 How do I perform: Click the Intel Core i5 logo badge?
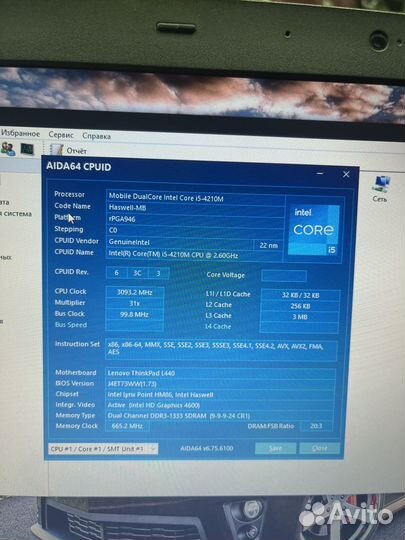(314, 230)
